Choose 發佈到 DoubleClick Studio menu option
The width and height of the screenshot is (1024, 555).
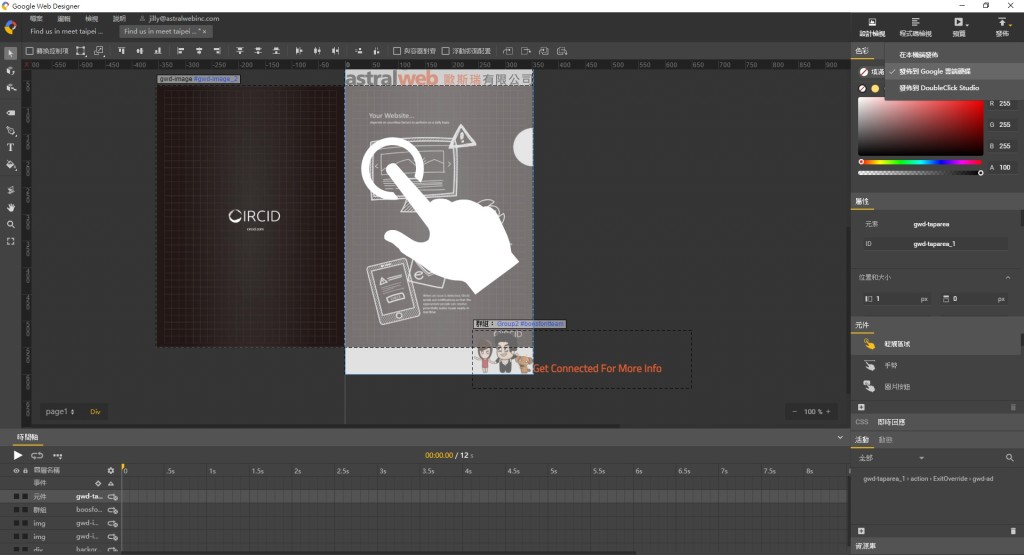(x=938, y=88)
